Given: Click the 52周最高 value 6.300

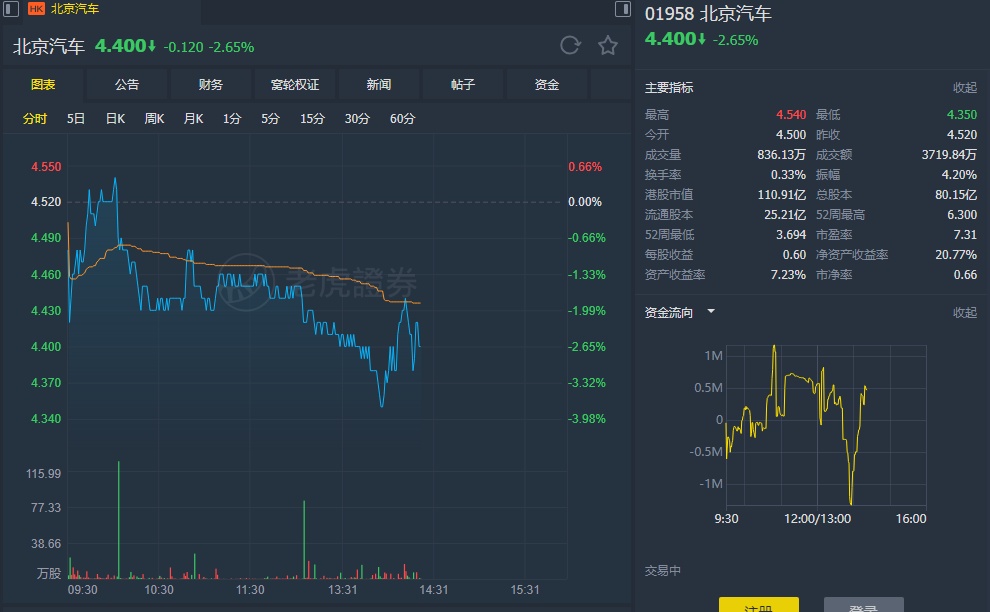Looking at the screenshot, I should point(962,215).
